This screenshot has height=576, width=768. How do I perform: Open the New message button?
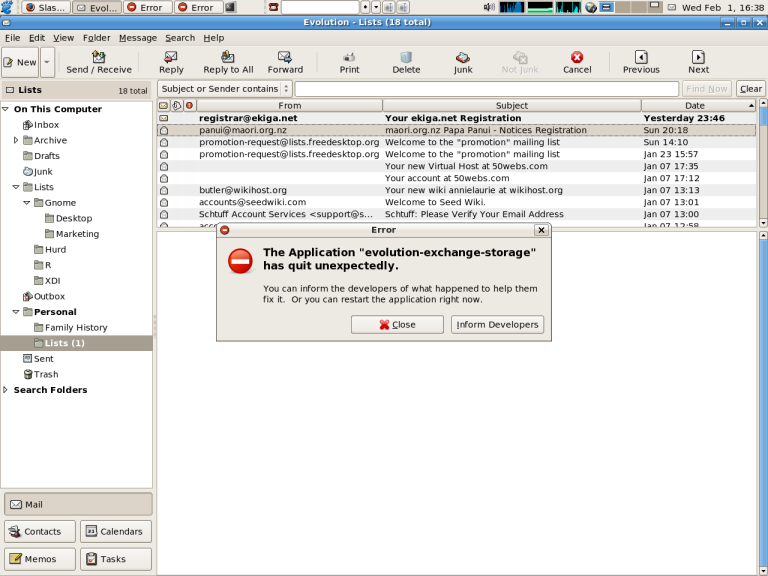(x=20, y=62)
